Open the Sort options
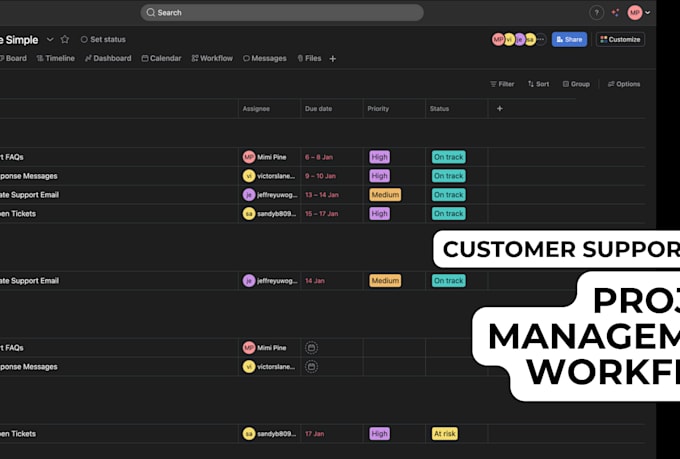This screenshot has height=459, width=680. tap(538, 84)
